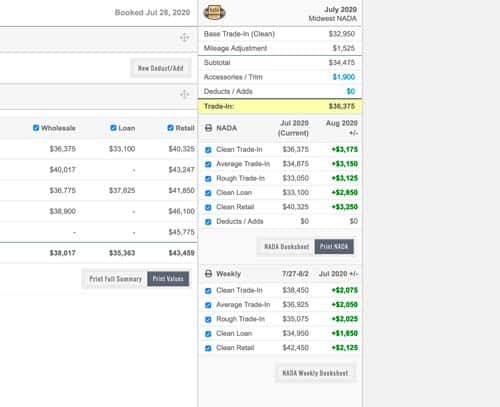The height and width of the screenshot is (407, 500).
Task: Uncheck the Retail column checkbox
Action: click(x=170, y=128)
